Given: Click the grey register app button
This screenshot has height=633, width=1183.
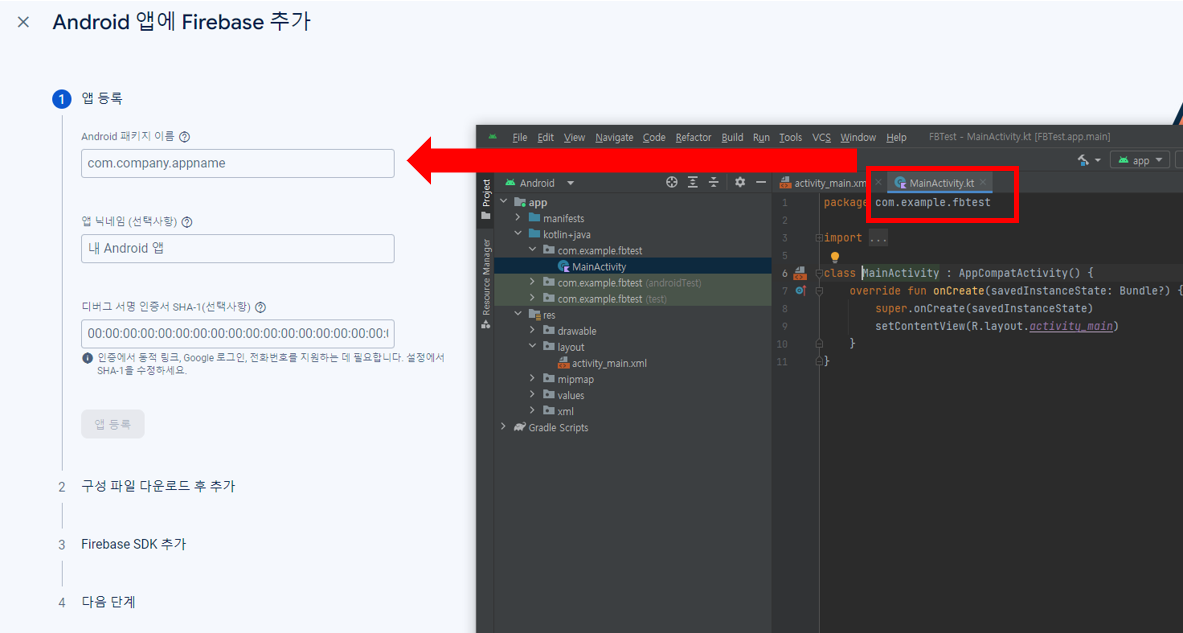Looking at the screenshot, I should [x=112, y=424].
